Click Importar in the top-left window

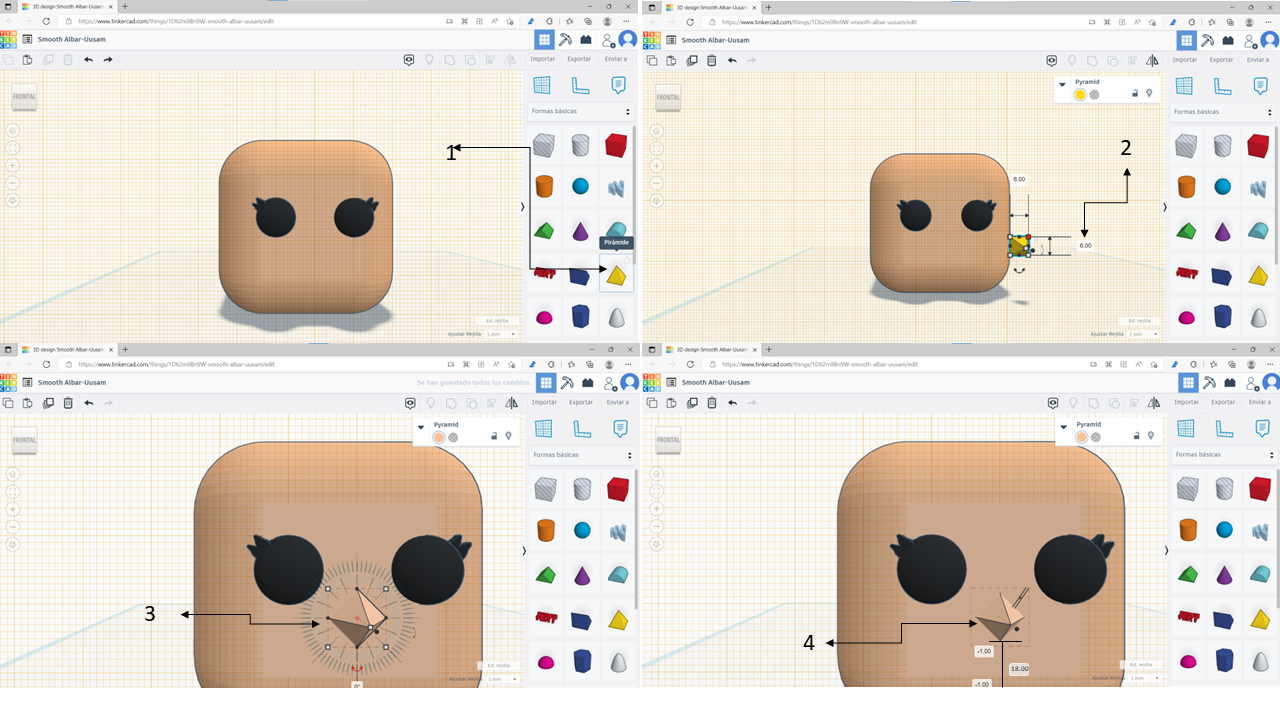(543, 59)
